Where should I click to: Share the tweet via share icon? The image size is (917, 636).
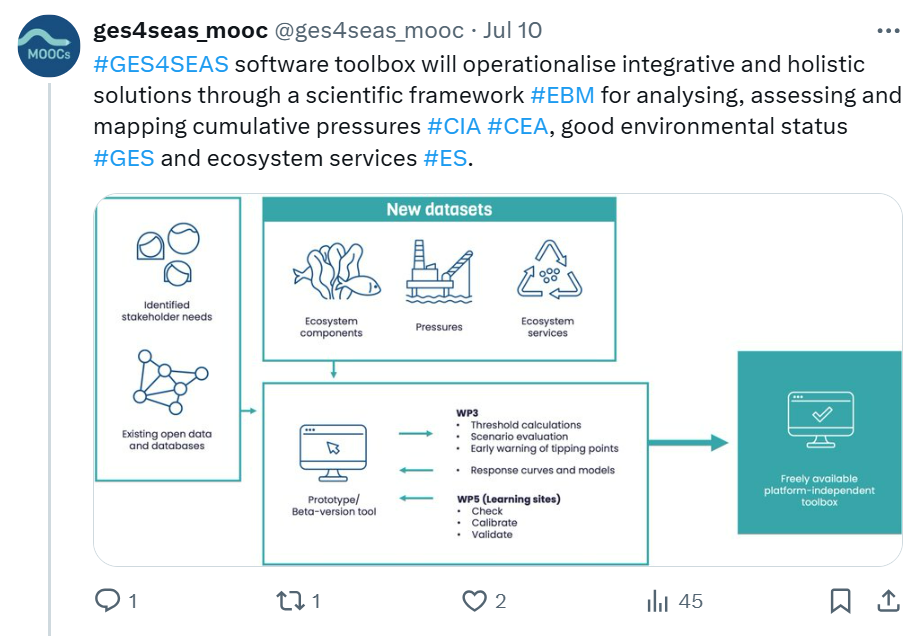(x=887, y=601)
